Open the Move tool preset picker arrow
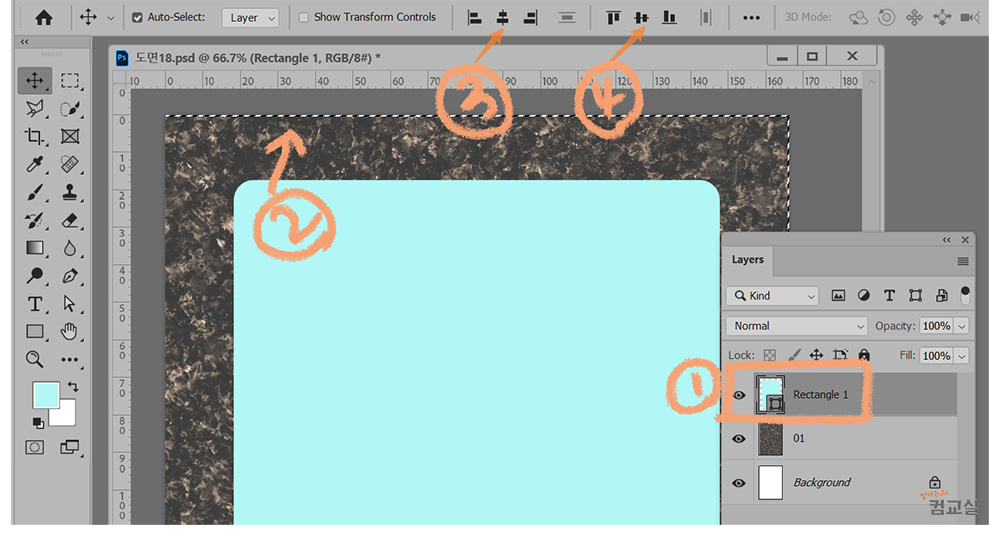1000x537 pixels. [x=110, y=18]
